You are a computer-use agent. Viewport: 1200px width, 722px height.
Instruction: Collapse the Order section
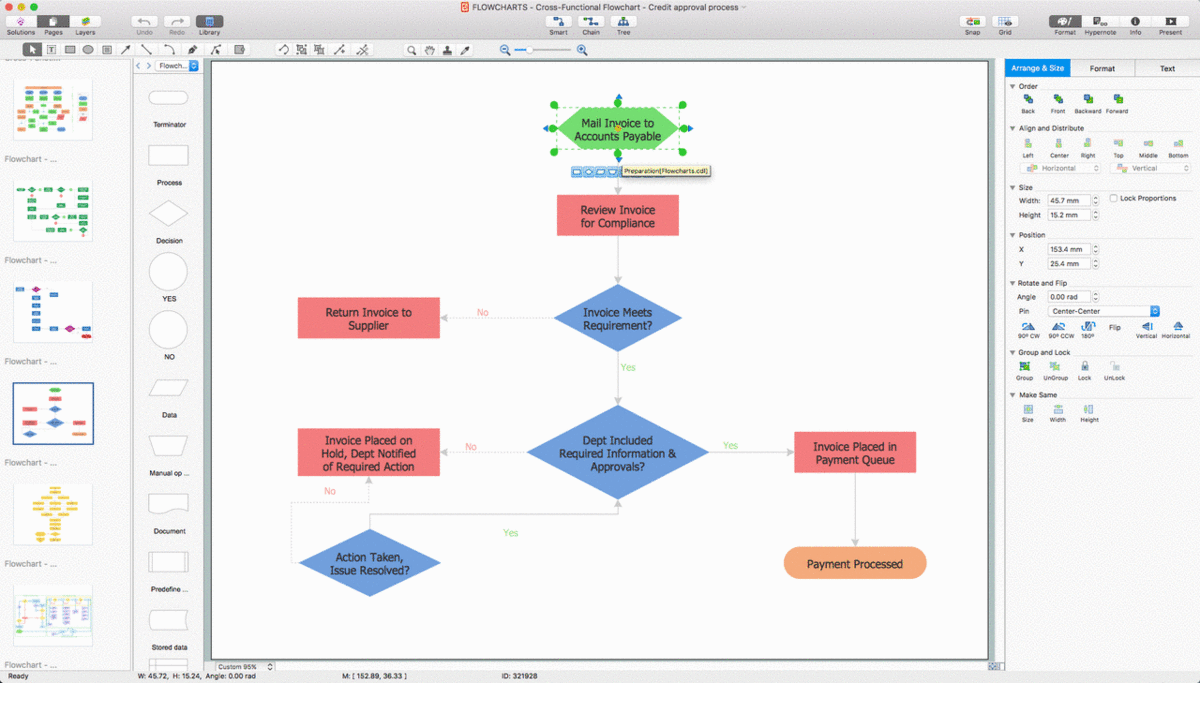[x=1012, y=86]
